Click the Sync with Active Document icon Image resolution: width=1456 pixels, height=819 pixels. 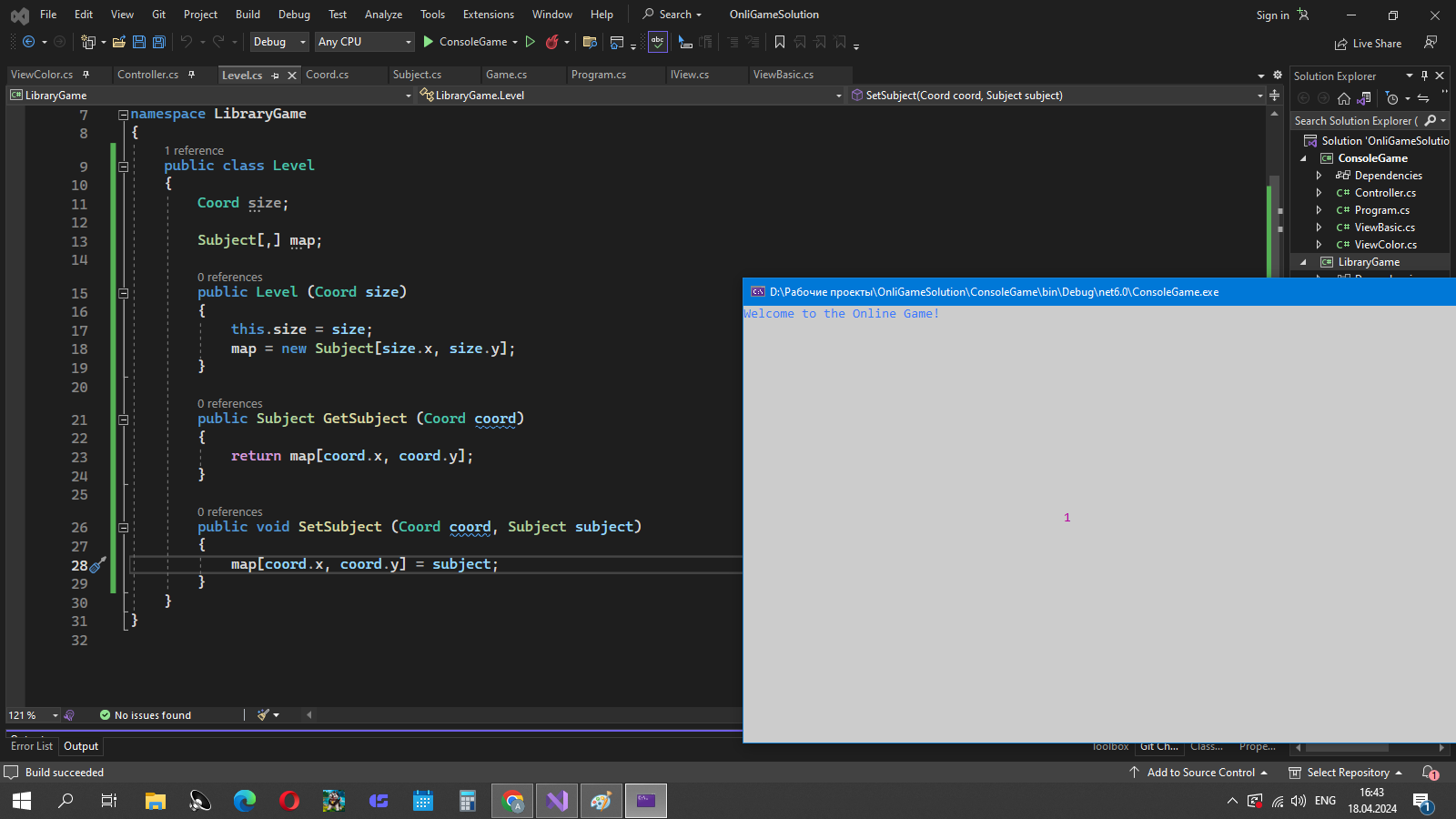coord(1423,98)
